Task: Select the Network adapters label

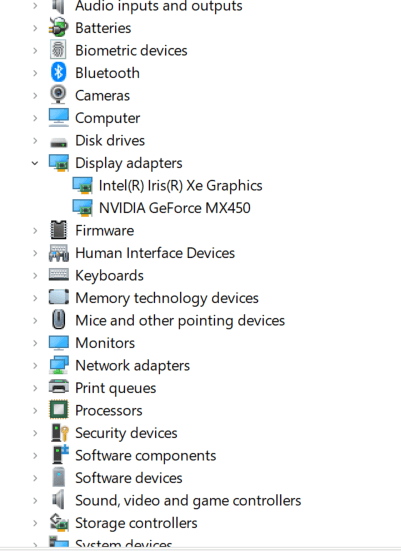Action: (x=132, y=366)
